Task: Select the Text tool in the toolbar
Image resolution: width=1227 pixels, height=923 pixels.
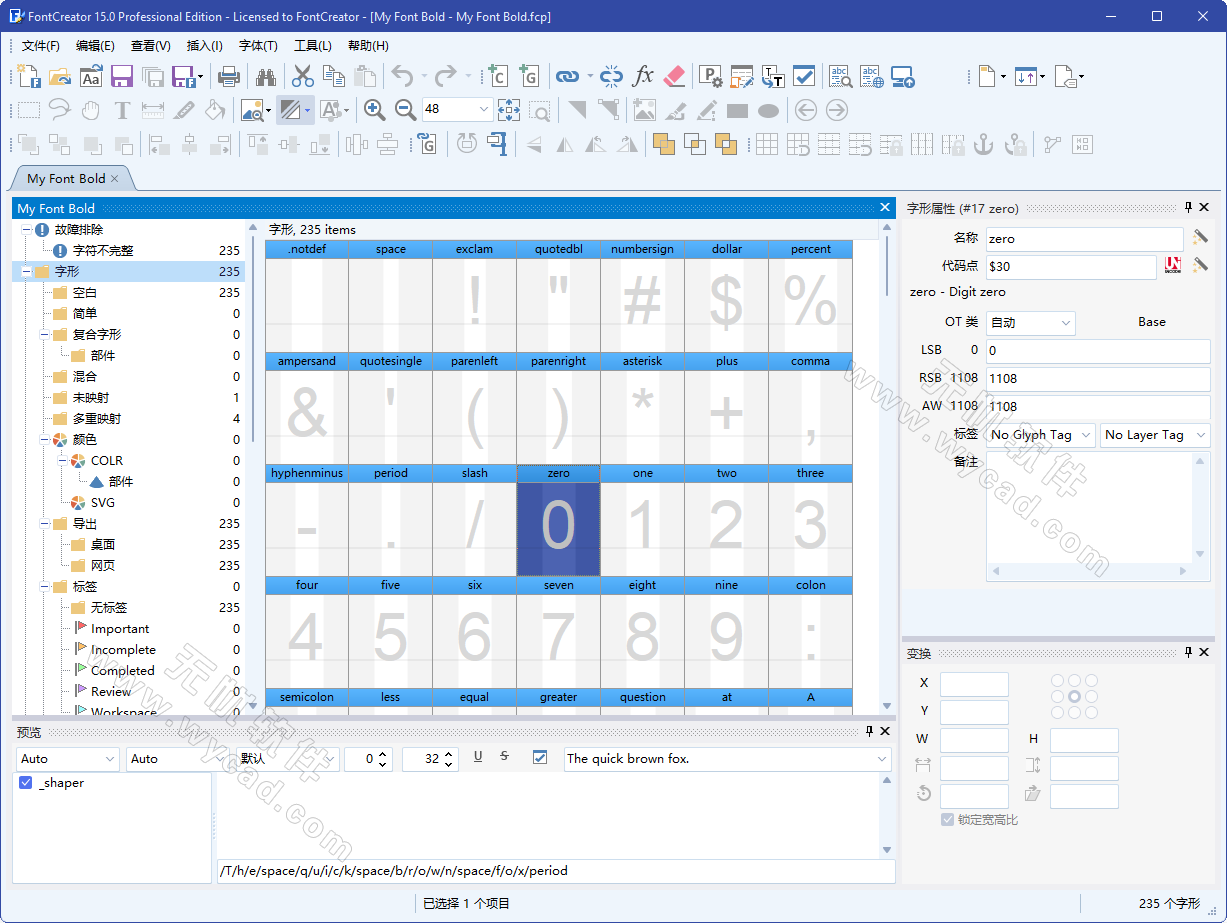Action: [122, 110]
